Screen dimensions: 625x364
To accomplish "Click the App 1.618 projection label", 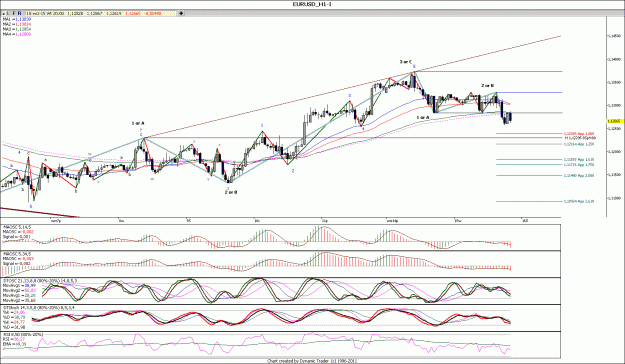I will click(x=579, y=159).
